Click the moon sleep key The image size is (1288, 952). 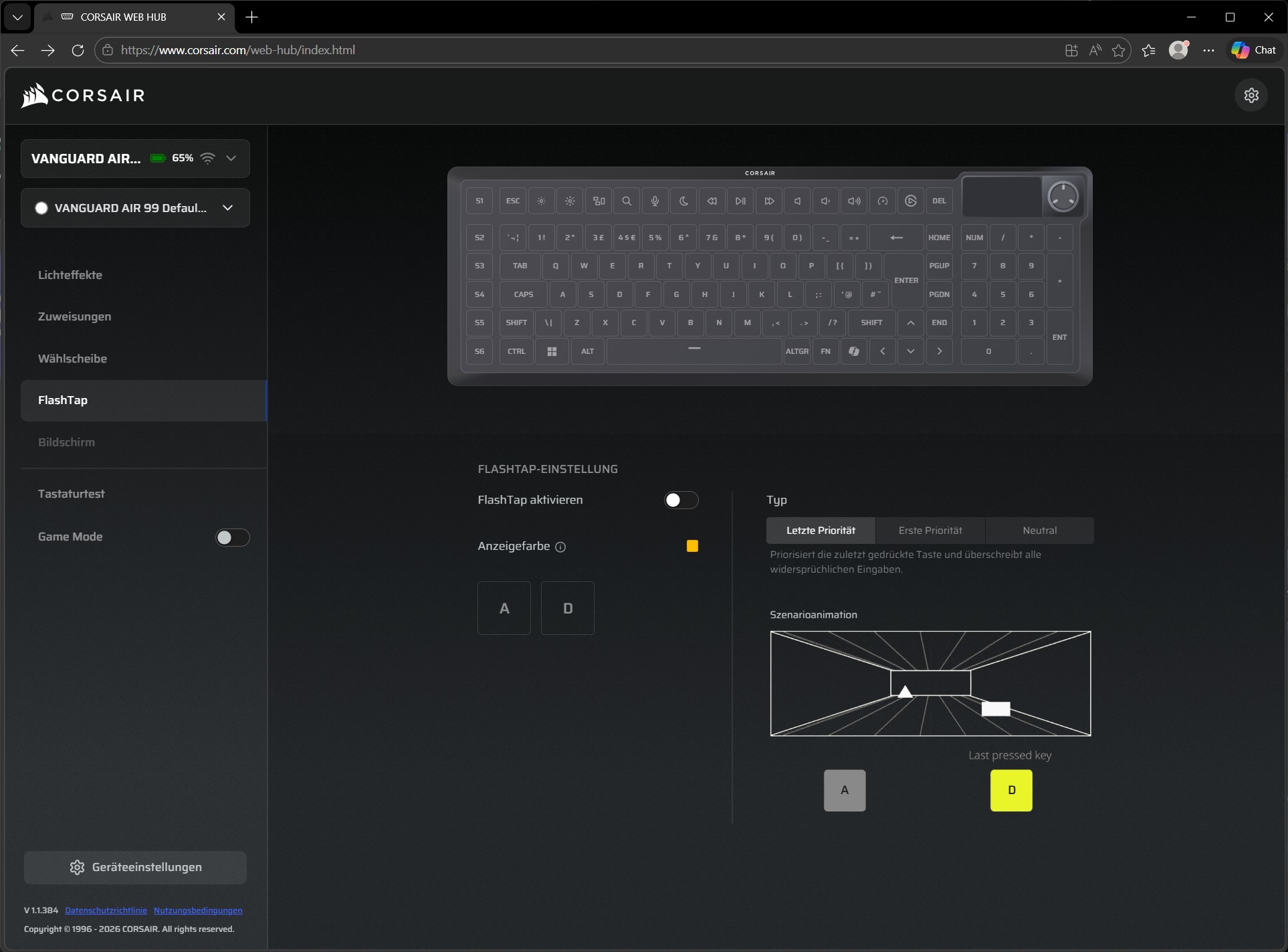(x=683, y=201)
